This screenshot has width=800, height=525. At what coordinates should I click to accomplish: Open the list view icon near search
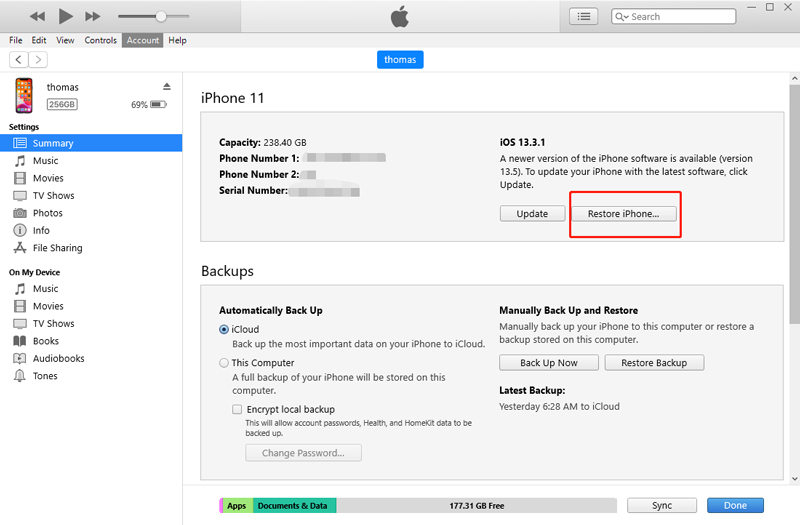click(x=583, y=16)
